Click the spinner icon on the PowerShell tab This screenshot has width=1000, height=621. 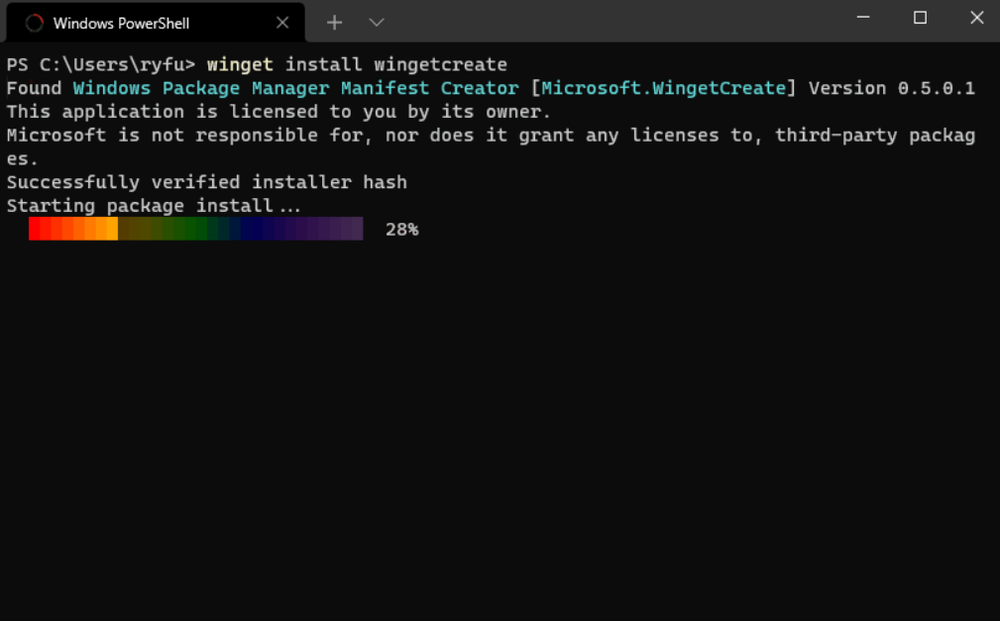[34, 23]
